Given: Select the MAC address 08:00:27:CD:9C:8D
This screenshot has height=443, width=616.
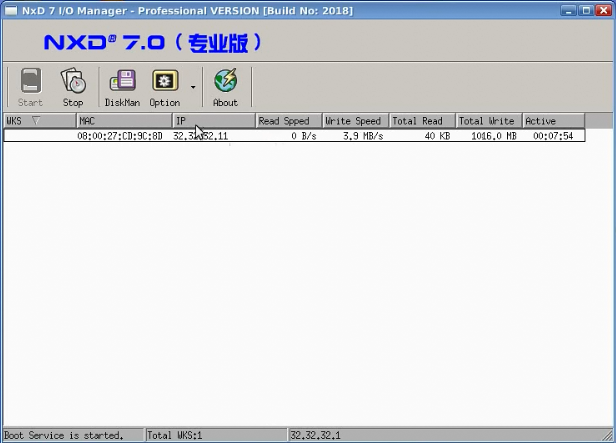Looking at the screenshot, I should [x=120, y=136].
